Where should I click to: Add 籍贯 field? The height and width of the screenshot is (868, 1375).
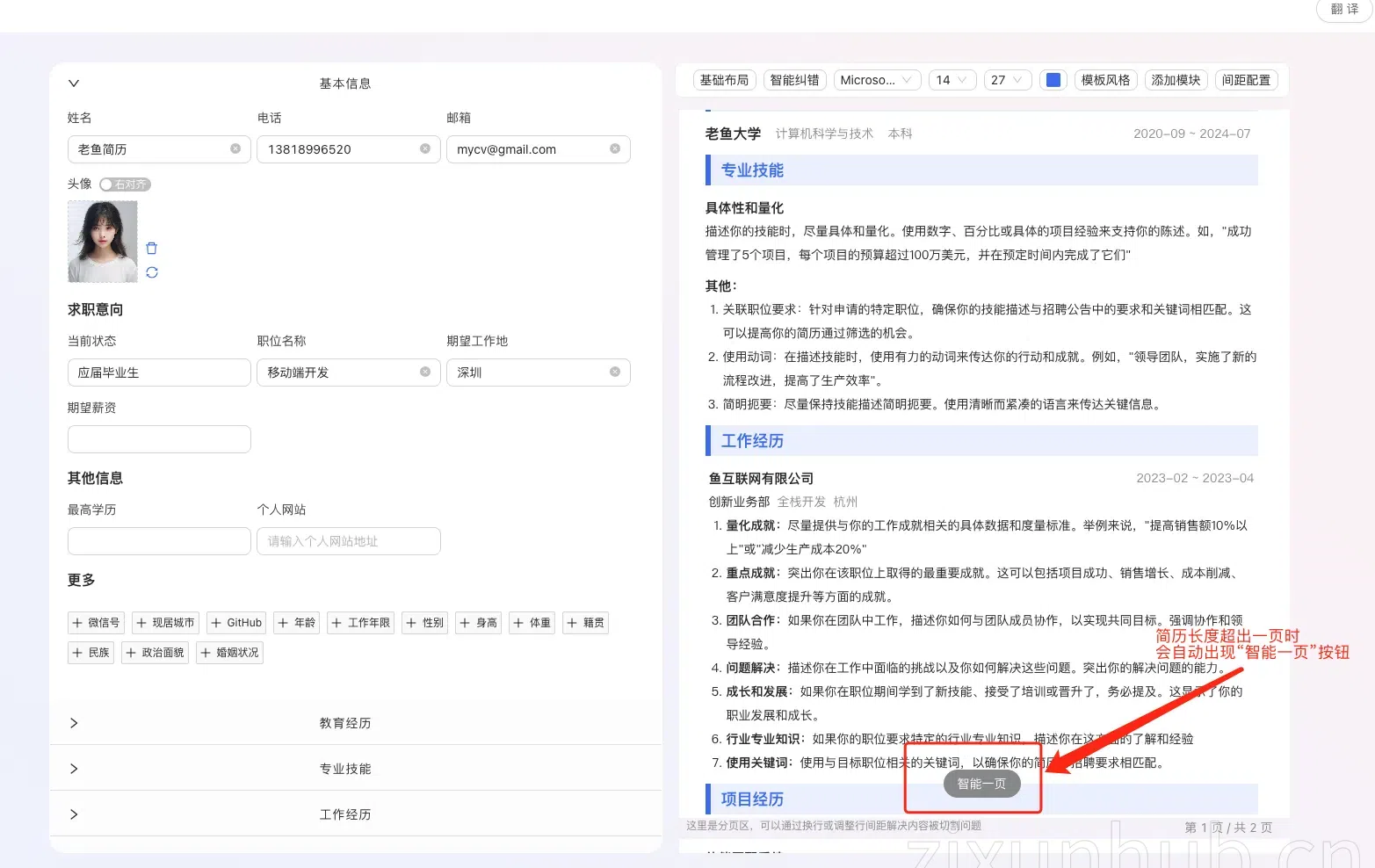click(x=585, y=623)
